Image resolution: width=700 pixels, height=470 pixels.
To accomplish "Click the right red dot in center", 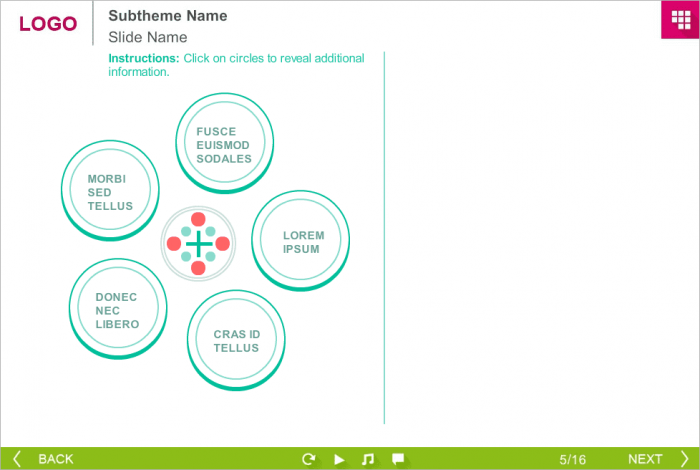I will (223, 243).
